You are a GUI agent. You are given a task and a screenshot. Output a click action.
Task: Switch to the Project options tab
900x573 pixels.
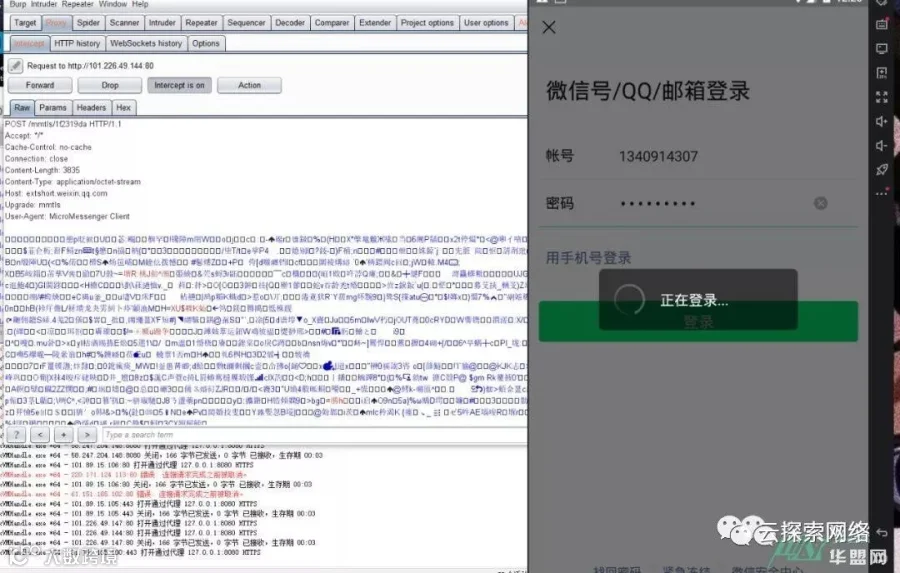pos(427,23)
